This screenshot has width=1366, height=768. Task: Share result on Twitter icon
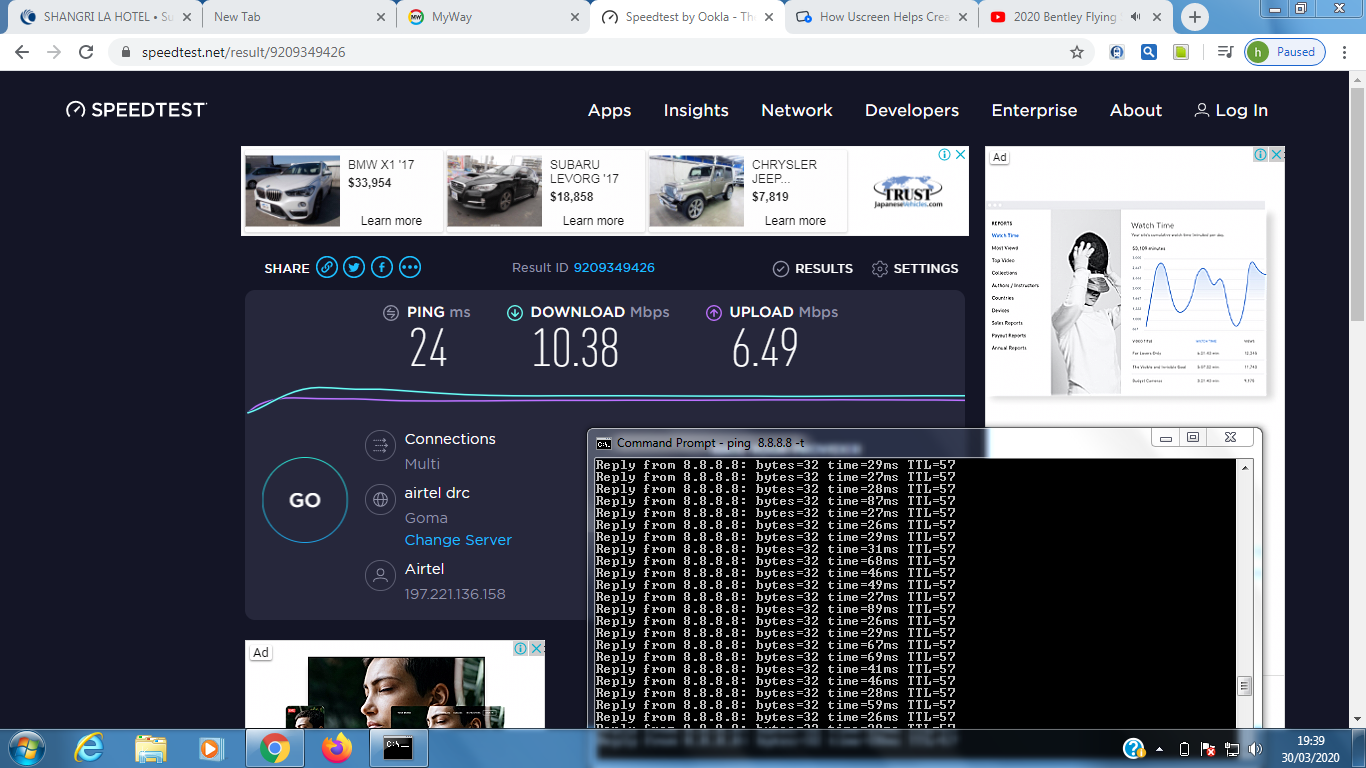pos(354,267)
